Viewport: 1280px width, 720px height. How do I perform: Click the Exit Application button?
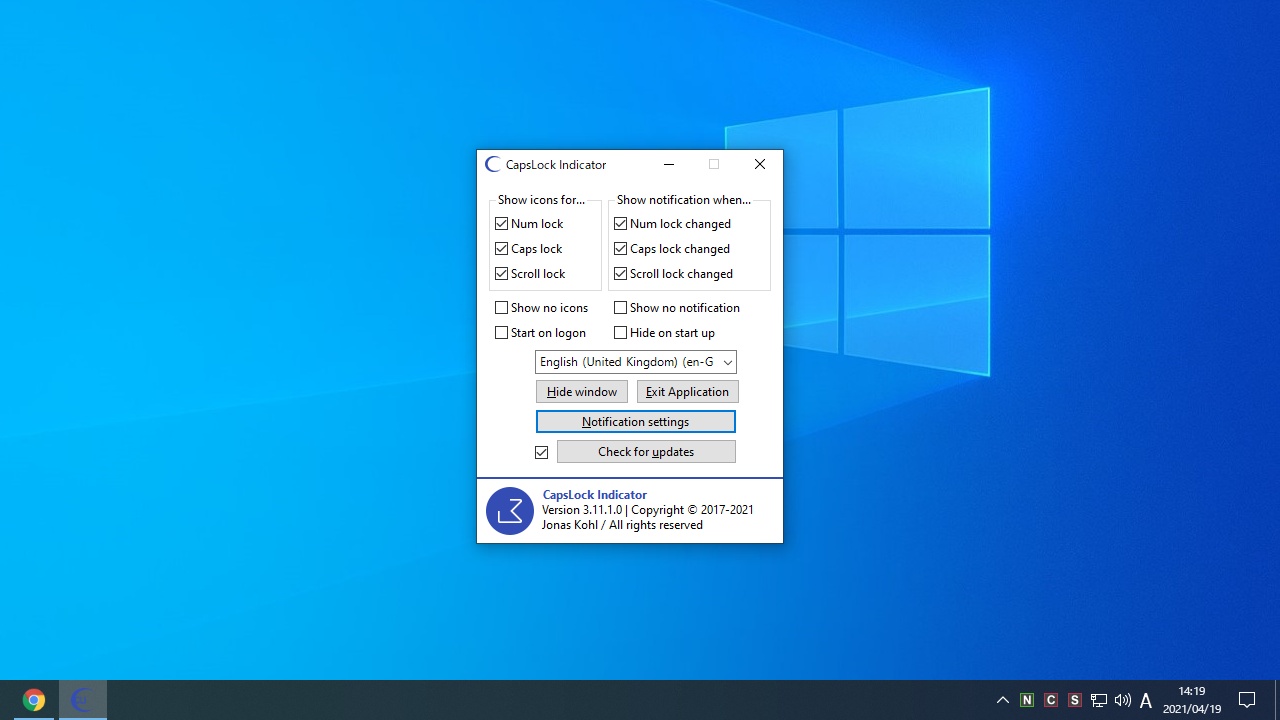(688, 392)
